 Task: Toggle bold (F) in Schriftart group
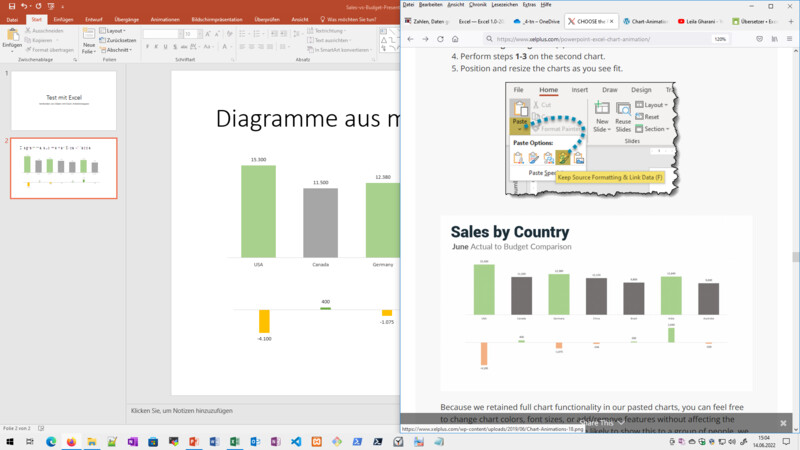click(x=147, y=47)
